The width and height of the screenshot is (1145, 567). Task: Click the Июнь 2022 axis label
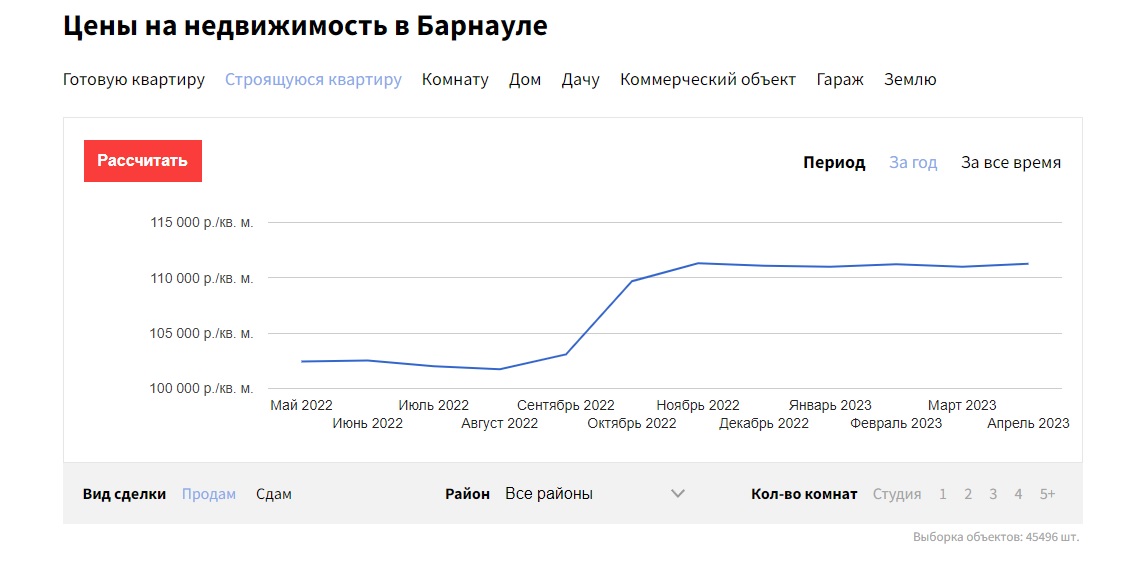coord(367,423)
